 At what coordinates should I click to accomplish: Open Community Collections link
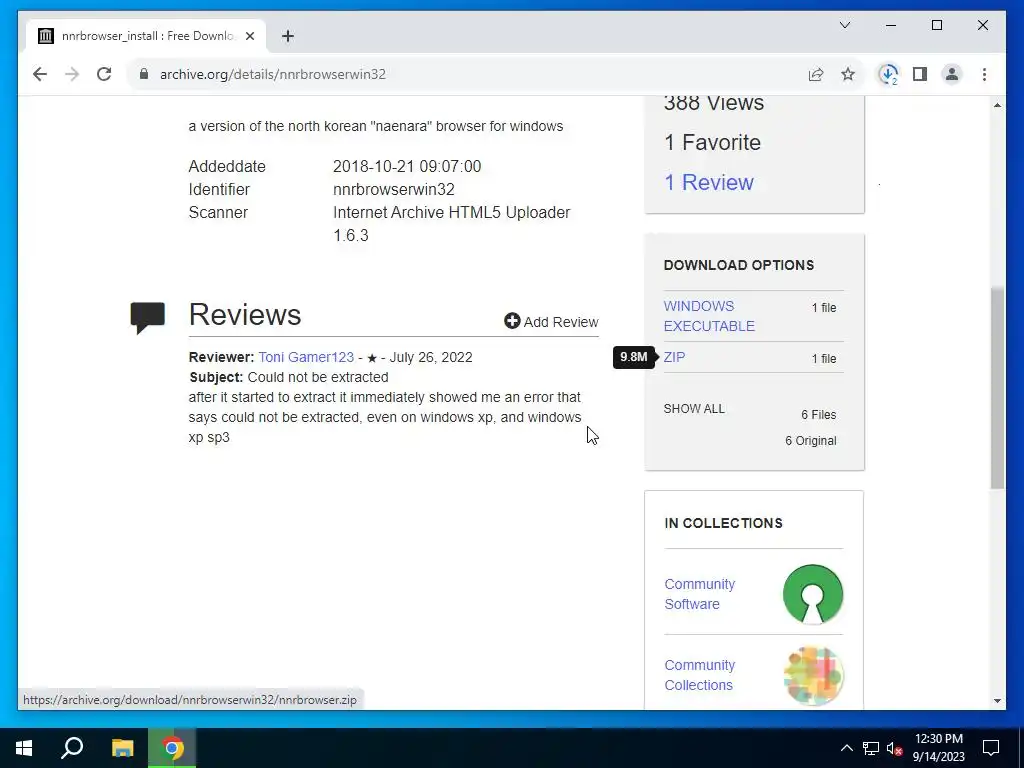pyautogui.click(x=699, y=675)
